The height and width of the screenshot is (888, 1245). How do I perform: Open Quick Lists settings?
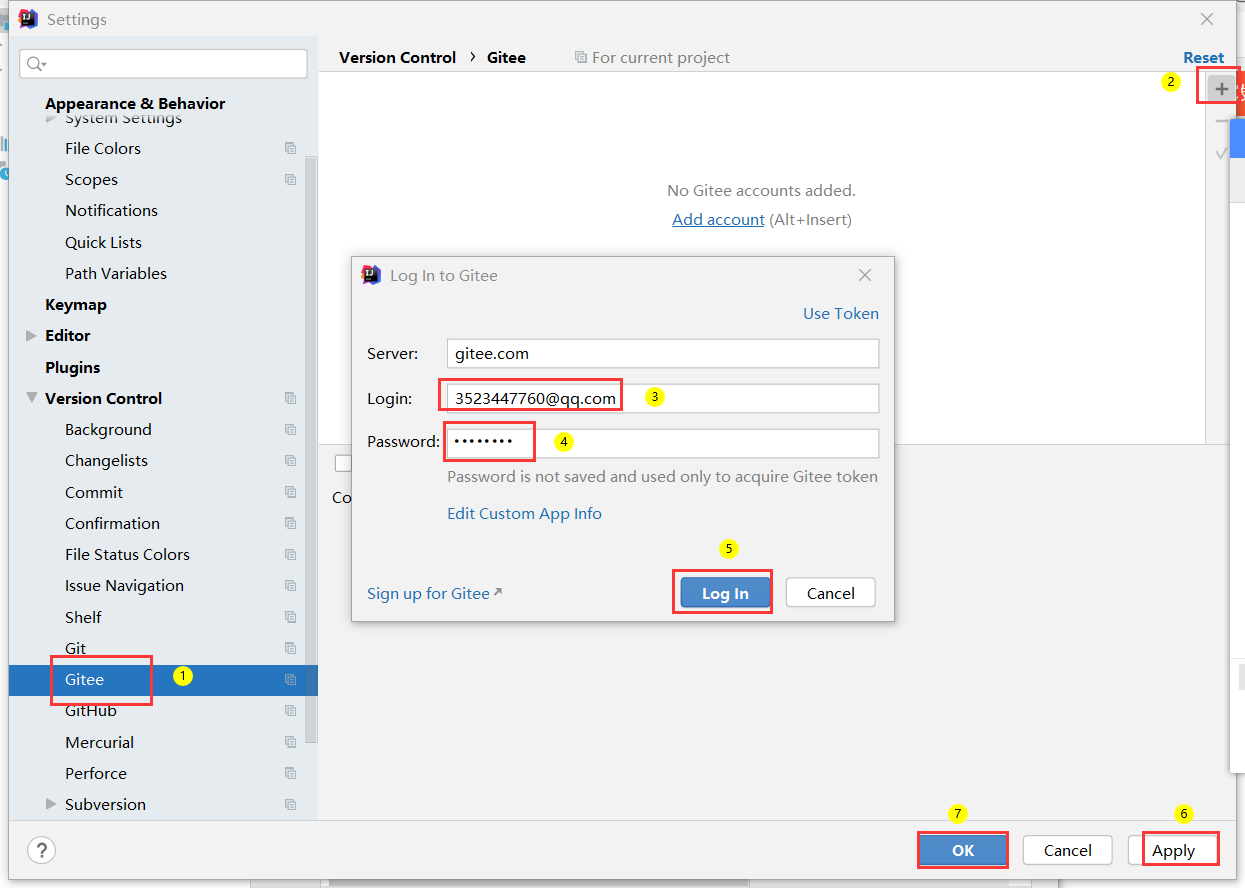pos(103,242)
